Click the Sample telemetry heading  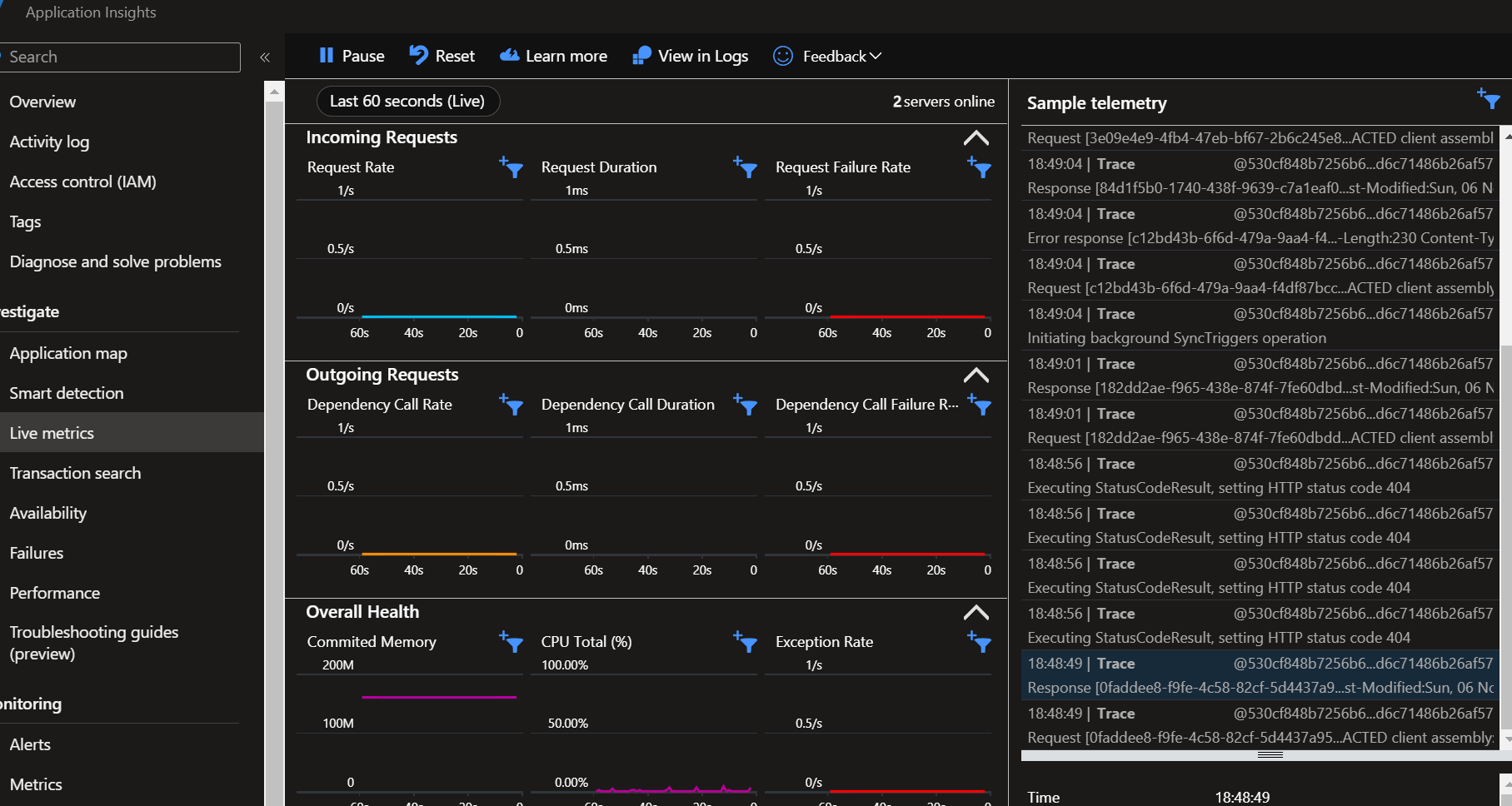1096,103
